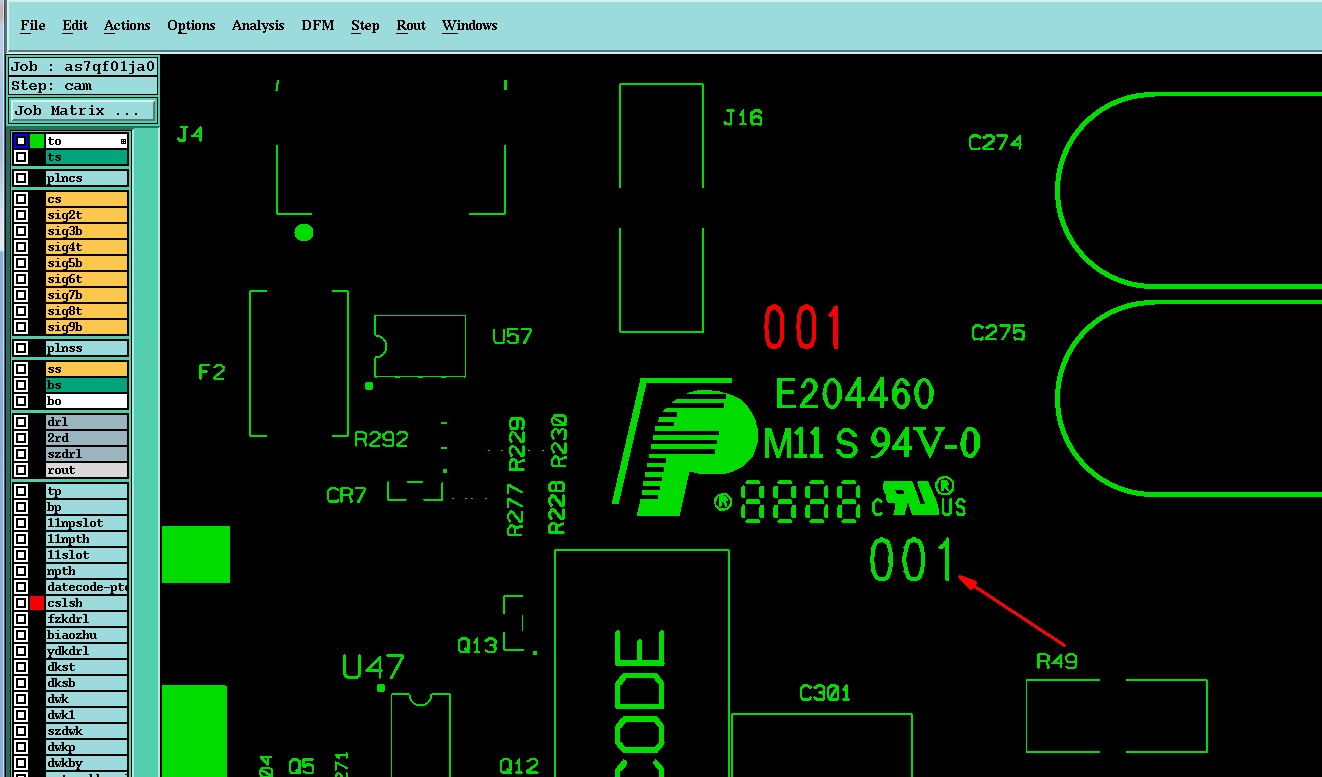1322x777 pixels.
Task: Toggle the checkbox for layer ss
Action: (x=21, y=369)
